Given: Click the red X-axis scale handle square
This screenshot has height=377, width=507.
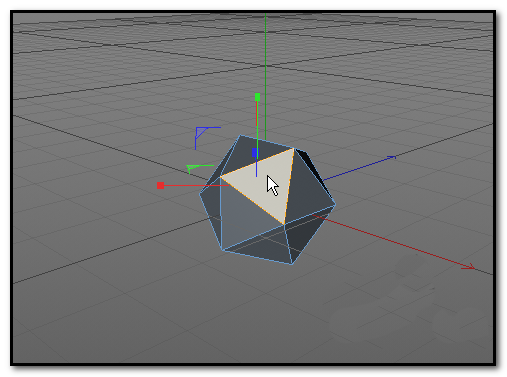Looking at the screenshot, I should tap(160, 185).
